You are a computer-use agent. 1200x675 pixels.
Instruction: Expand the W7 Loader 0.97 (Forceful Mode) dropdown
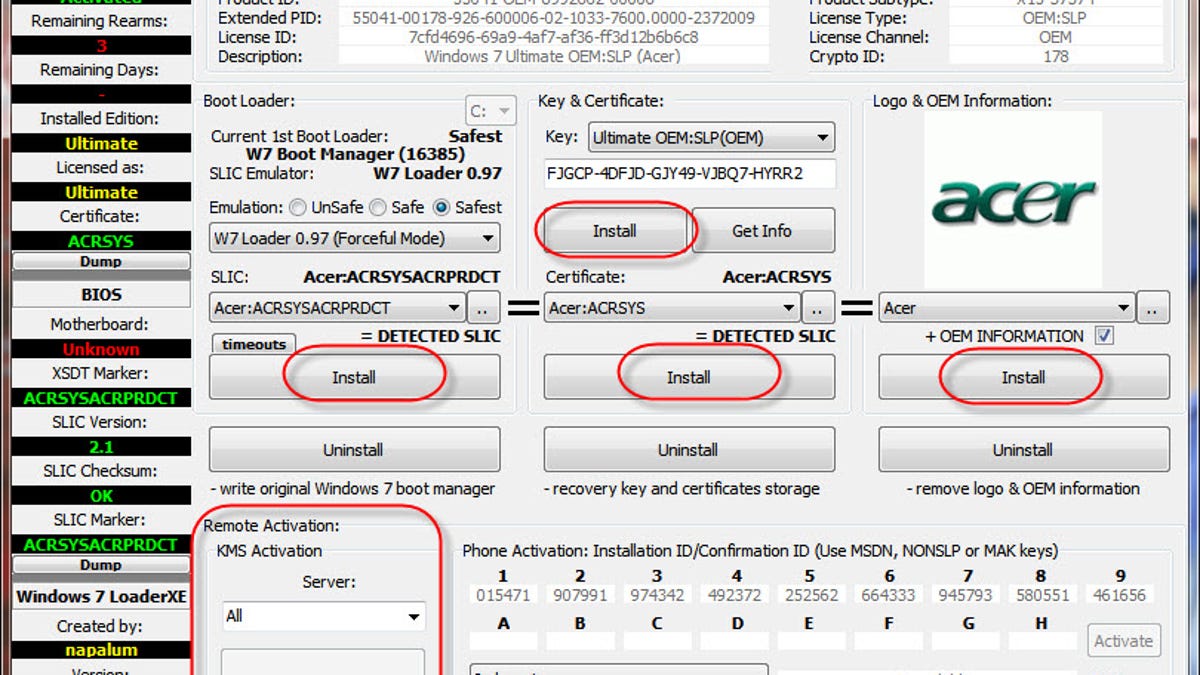tap(354, 238)
